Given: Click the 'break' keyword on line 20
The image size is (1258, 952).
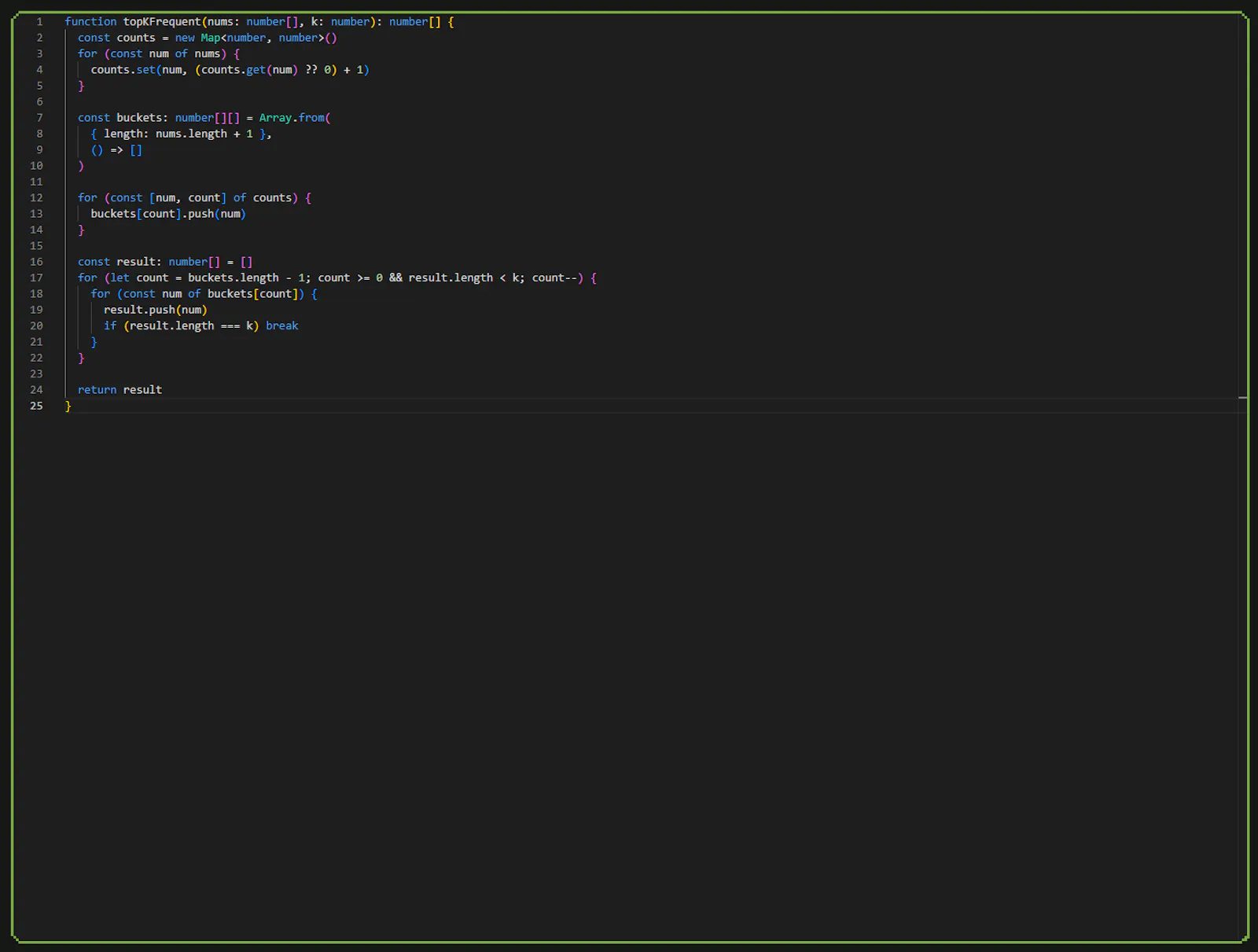Looking at the screenshot, I should pyautogui.click(x=282, y=325).
